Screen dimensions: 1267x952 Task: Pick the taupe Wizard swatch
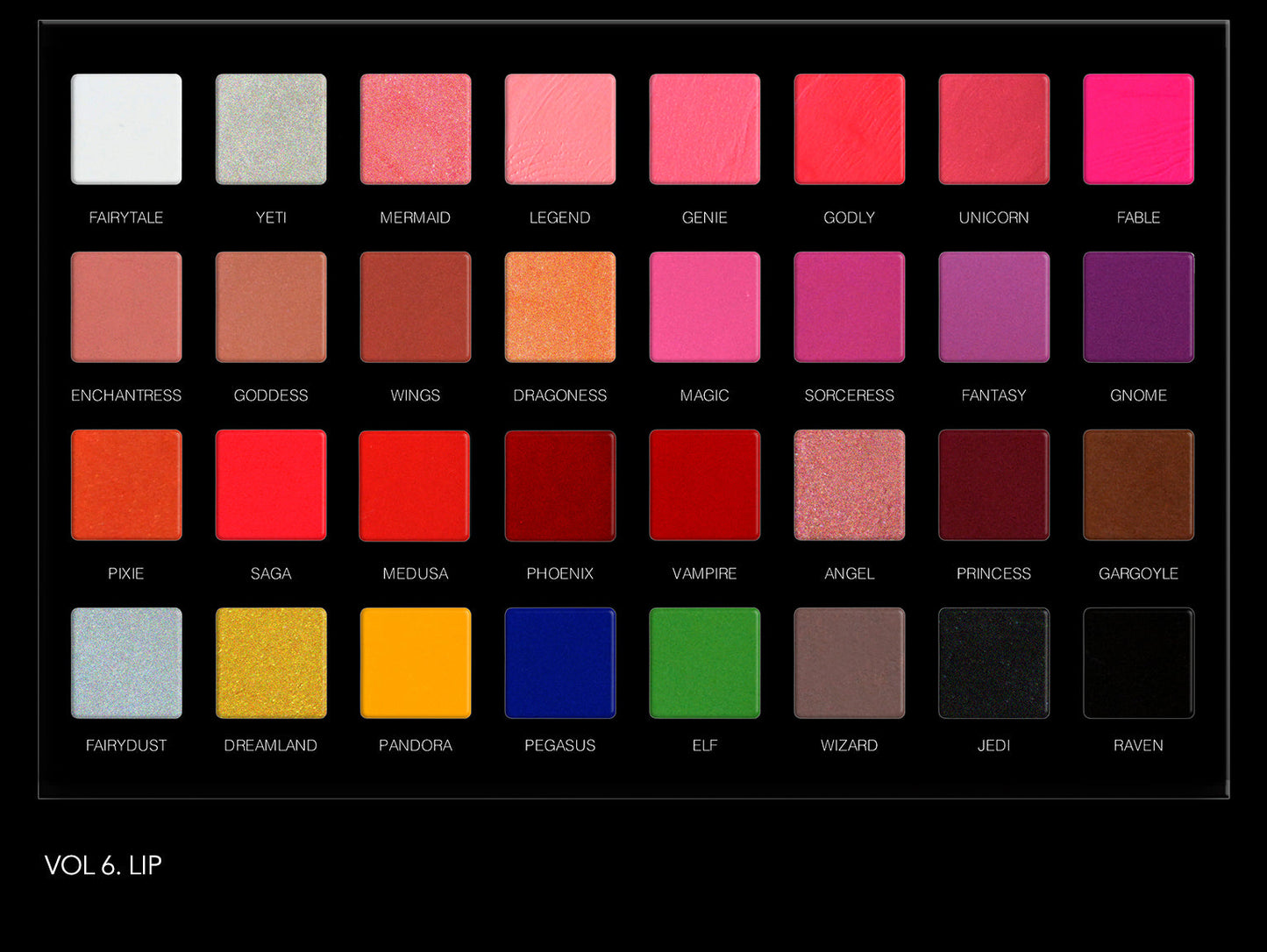tap(849, 663)
